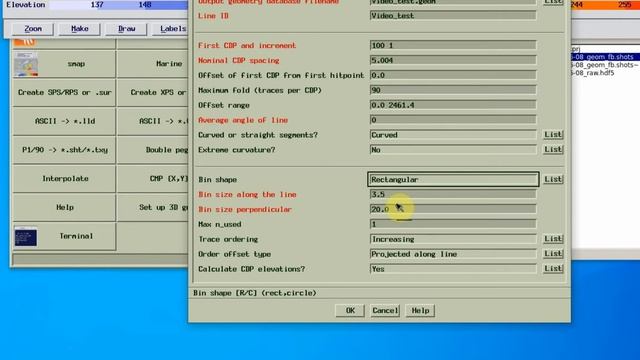Image resolution: width=640 pixels, height=360 pixels.
Task: Open List for Order offset type
Action: (553, 253)
